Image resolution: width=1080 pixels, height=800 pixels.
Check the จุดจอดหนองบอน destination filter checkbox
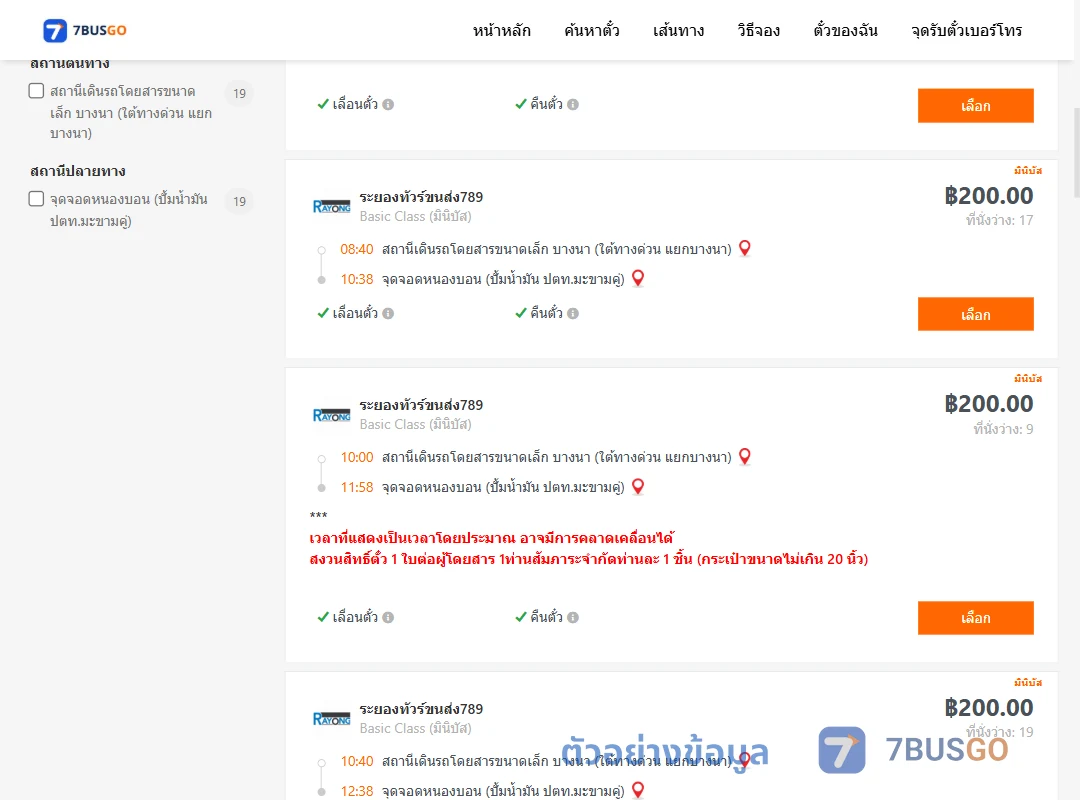tap(37, 199)
